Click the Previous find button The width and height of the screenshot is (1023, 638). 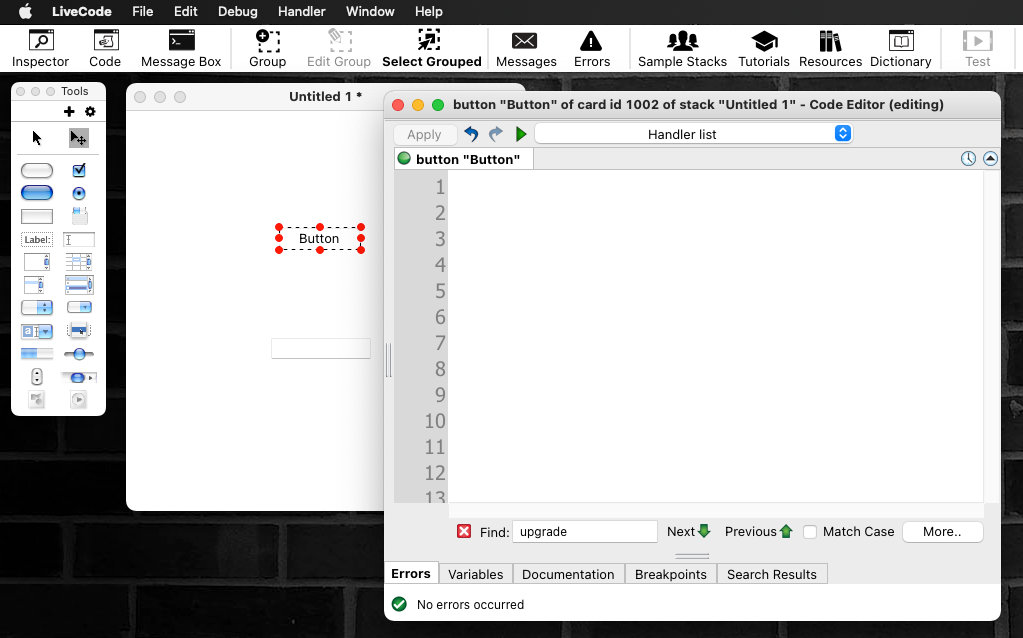coord(759,532)
